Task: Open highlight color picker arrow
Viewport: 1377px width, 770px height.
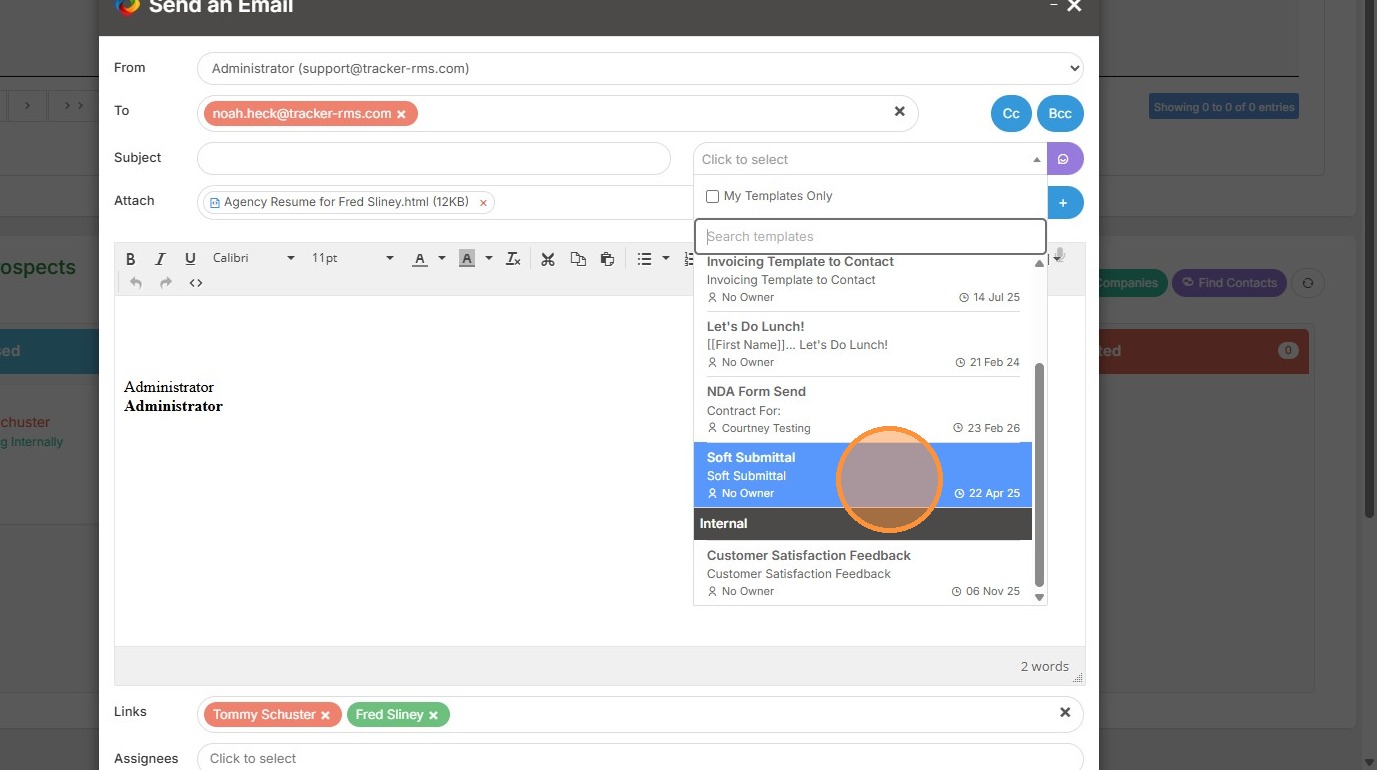Action: 488,259
